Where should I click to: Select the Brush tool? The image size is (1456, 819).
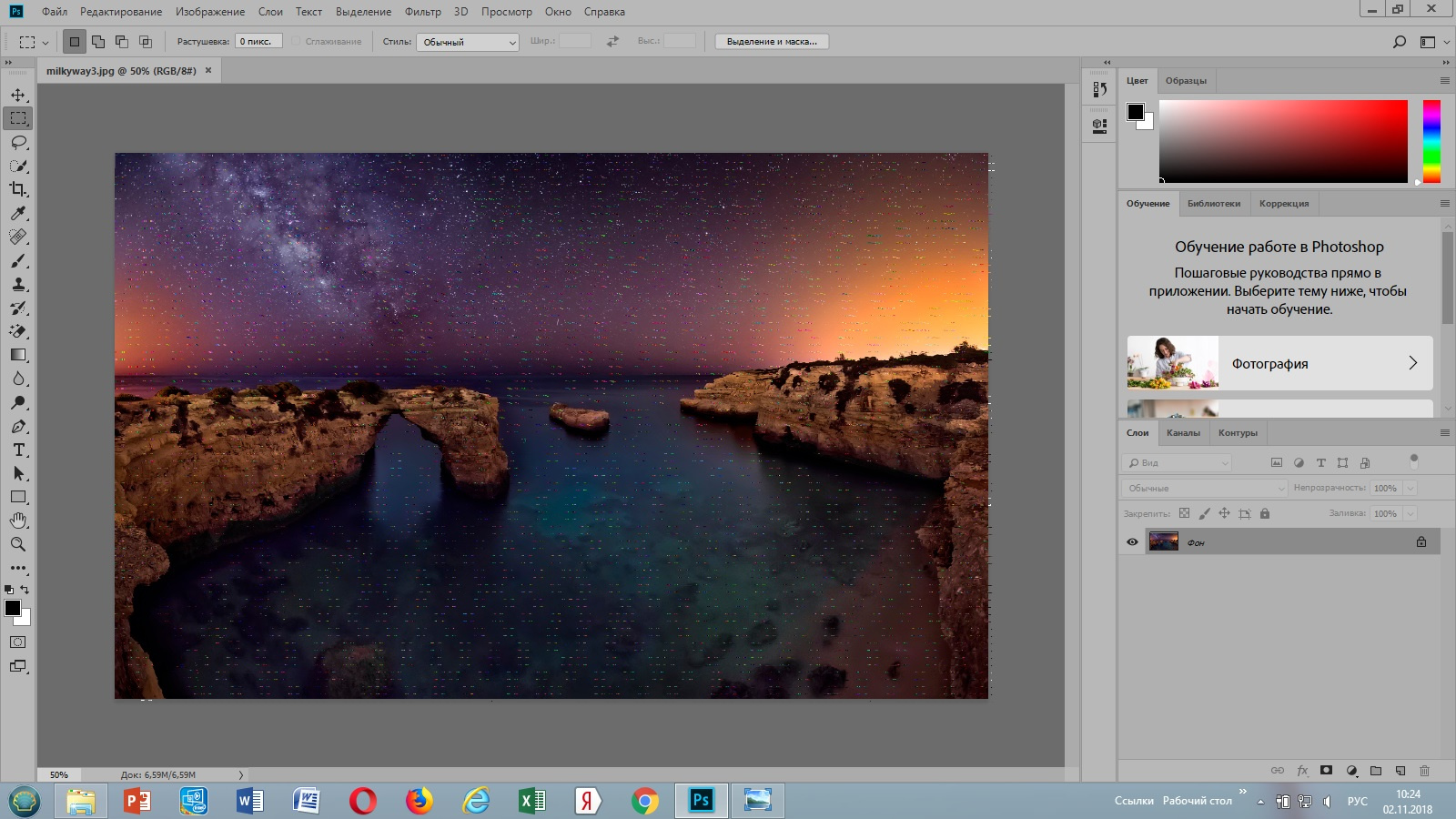tap(18, 260)
